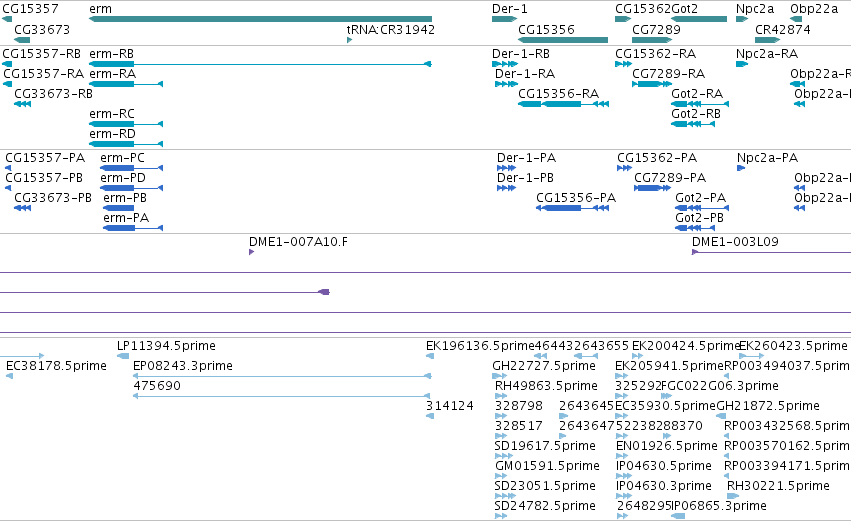Select feature DME1-007A10.F

point(299,242)
